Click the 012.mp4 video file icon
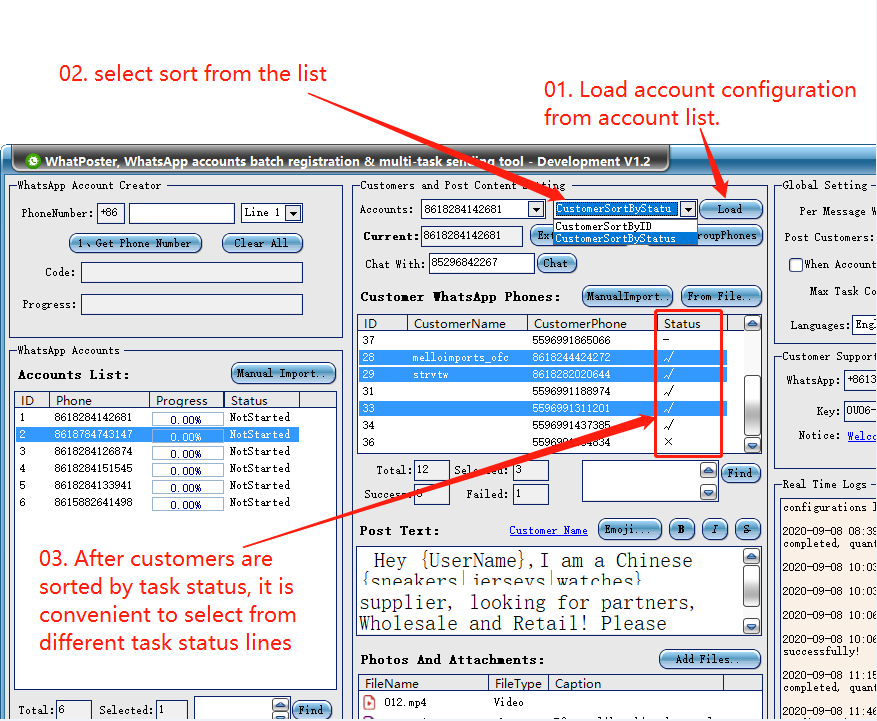The width and height of the screenshot is (877, 721). [369, 702]
